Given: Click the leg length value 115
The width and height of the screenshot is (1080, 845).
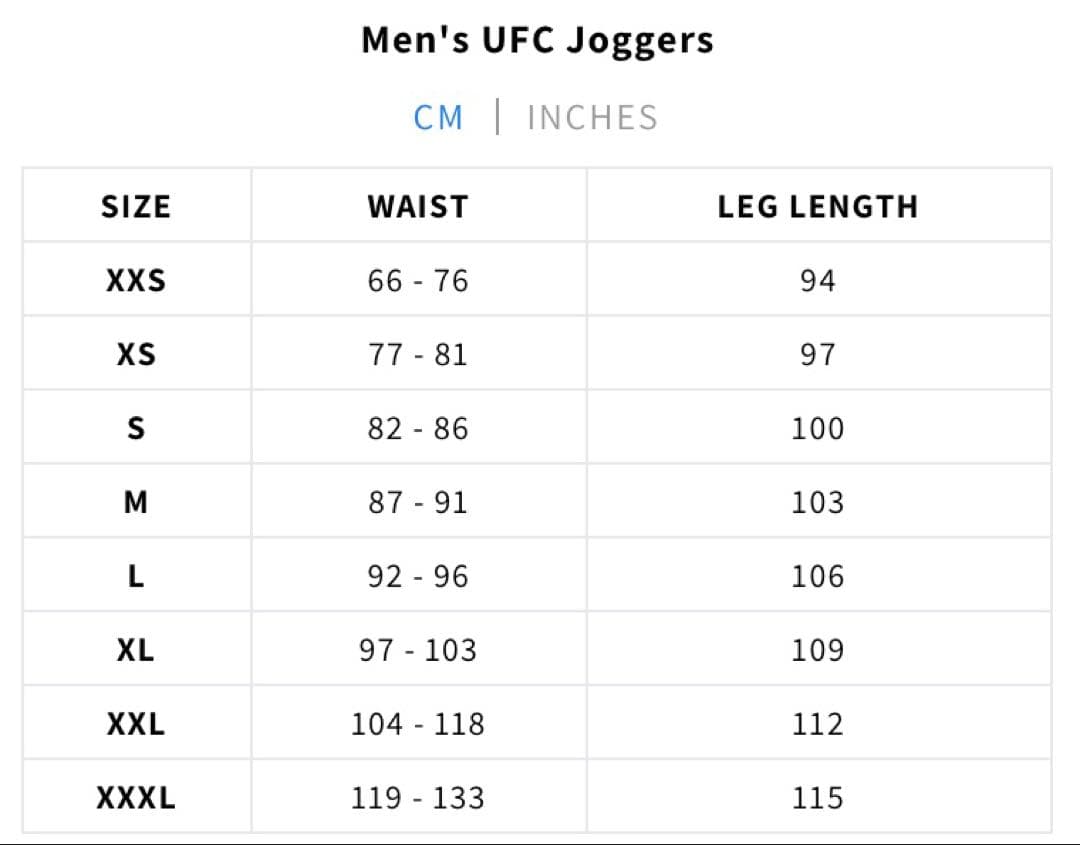Looking at the screenshot, I should coord(819,797).
